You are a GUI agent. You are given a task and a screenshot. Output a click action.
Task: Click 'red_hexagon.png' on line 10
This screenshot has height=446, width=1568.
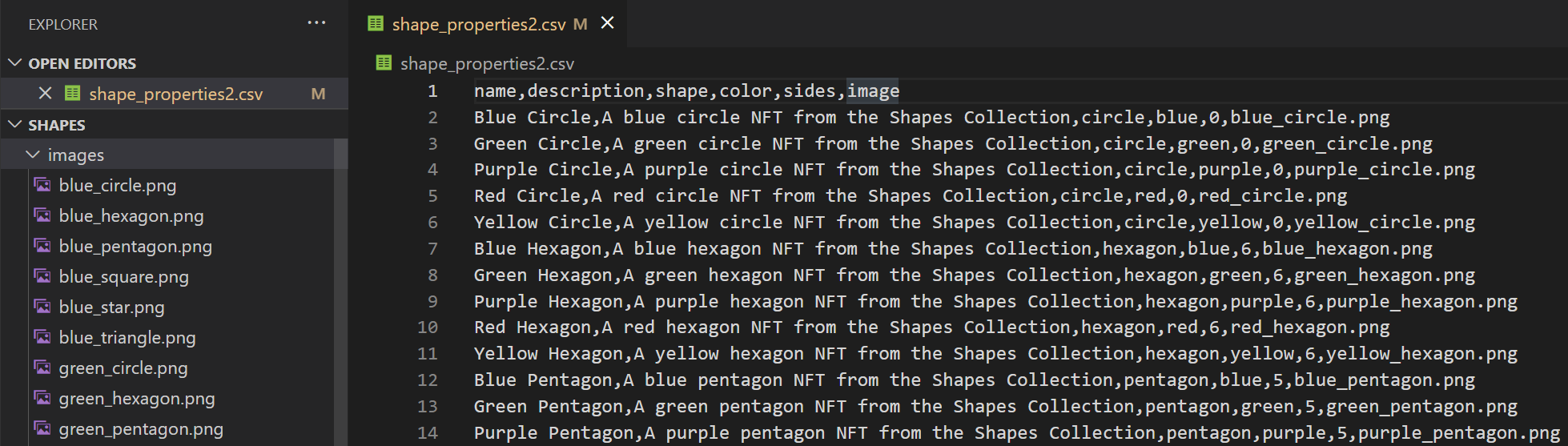tap(1310, 327)
